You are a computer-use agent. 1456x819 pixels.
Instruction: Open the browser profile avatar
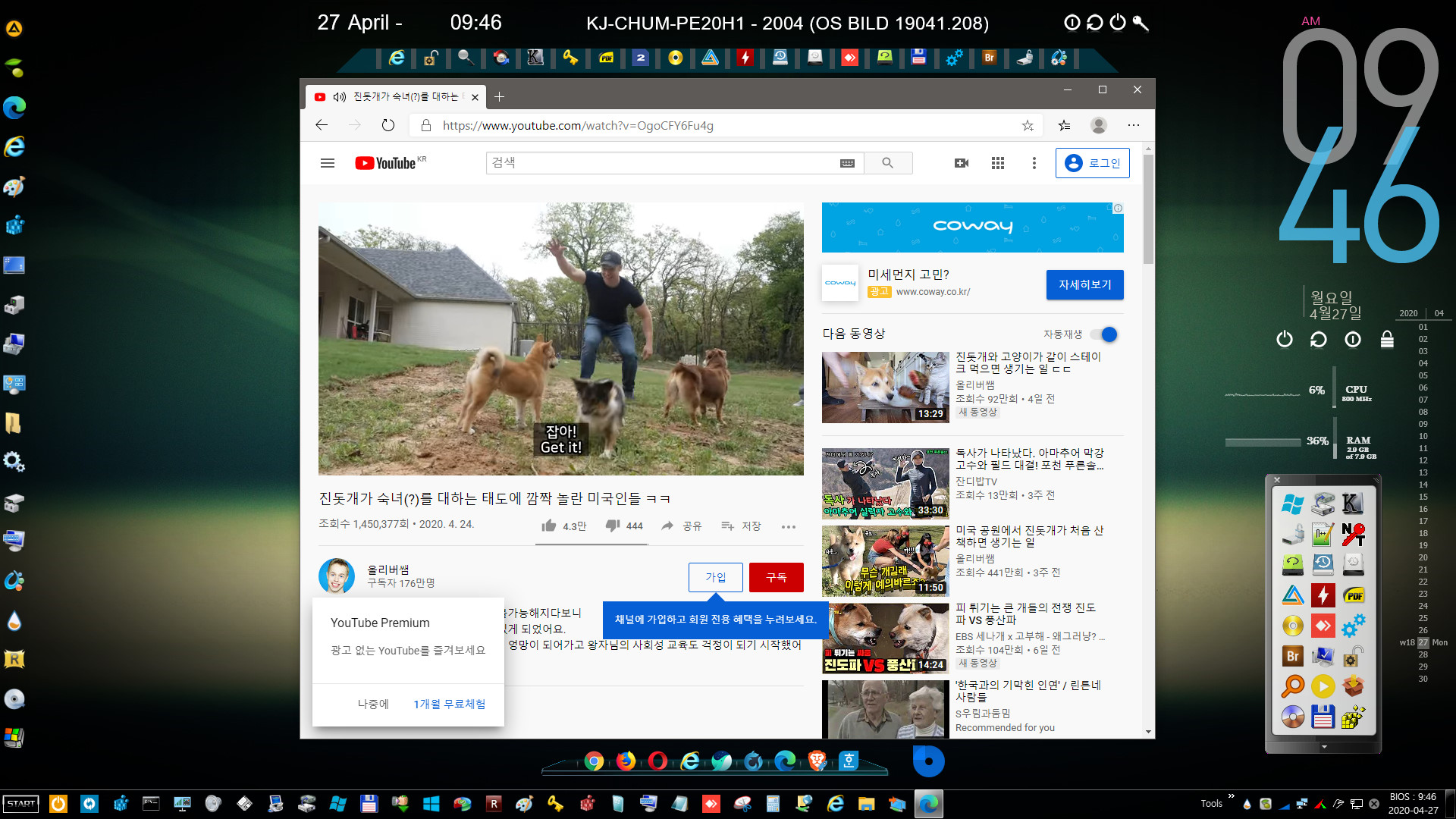point(1099,126)
